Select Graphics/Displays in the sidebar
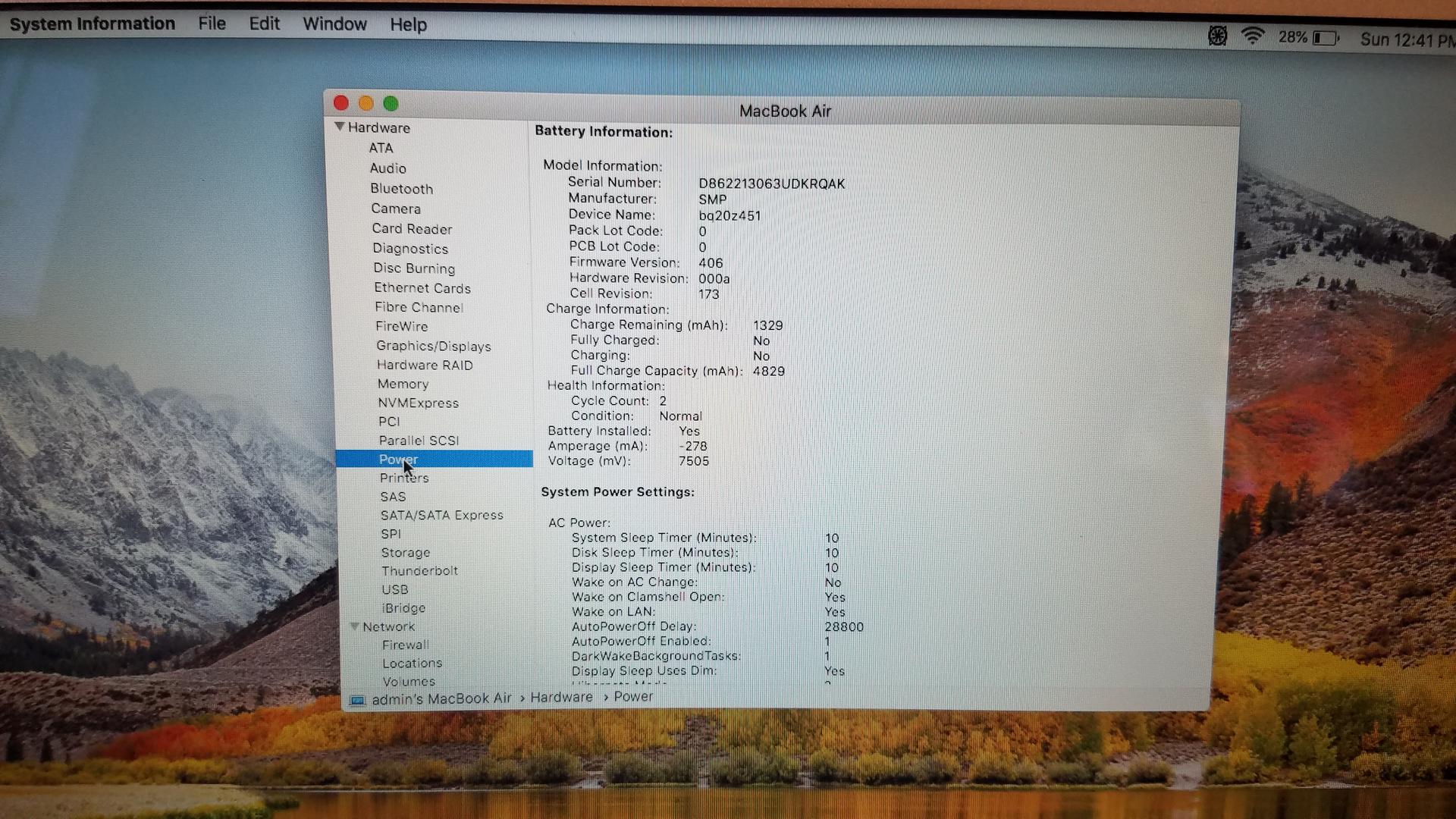This screenshot has height=819, width=1456. [433, 346]
